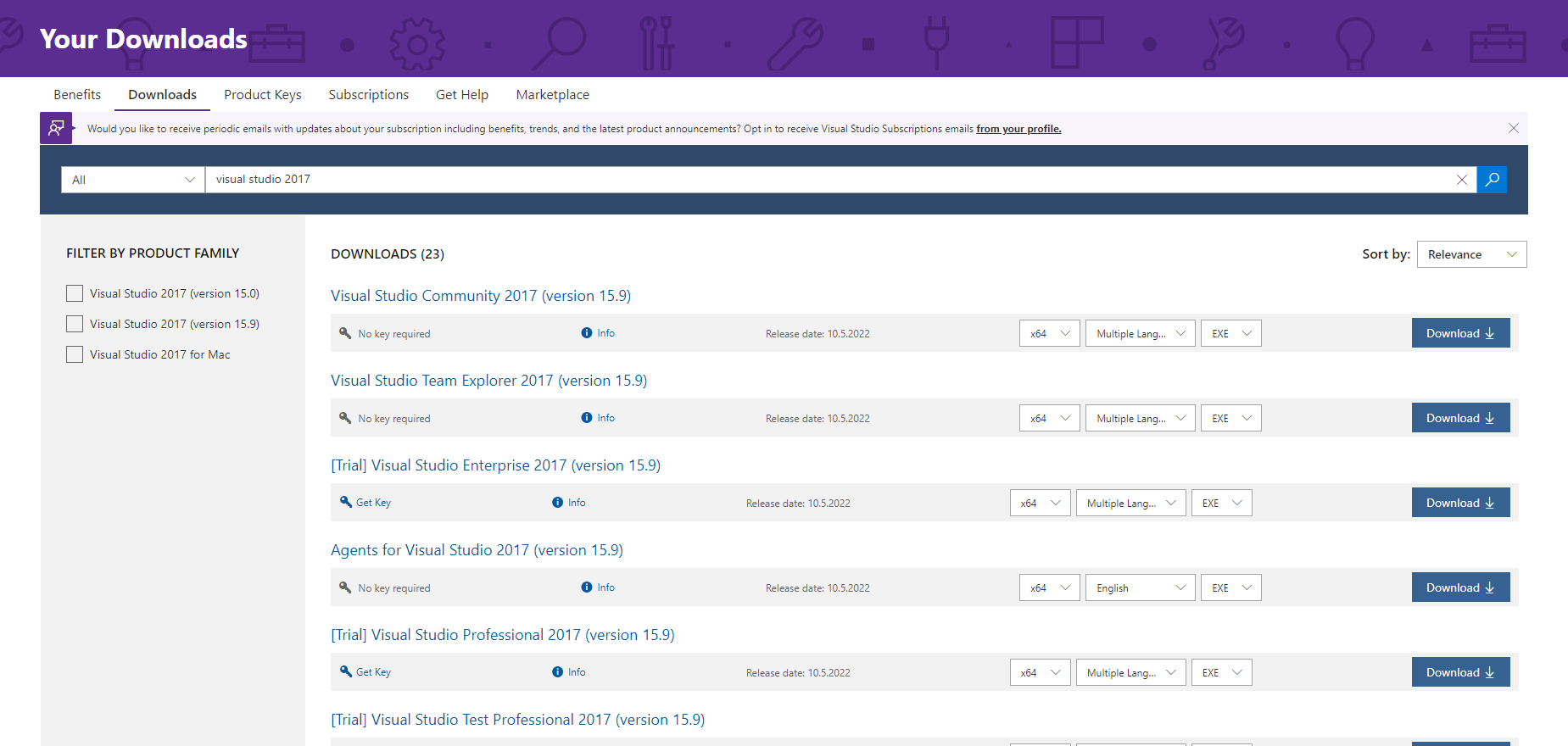Screen dimensions: 1568x746
Task: Click the DOWNLOADS (23) results heading
Action: pos(388,254)
